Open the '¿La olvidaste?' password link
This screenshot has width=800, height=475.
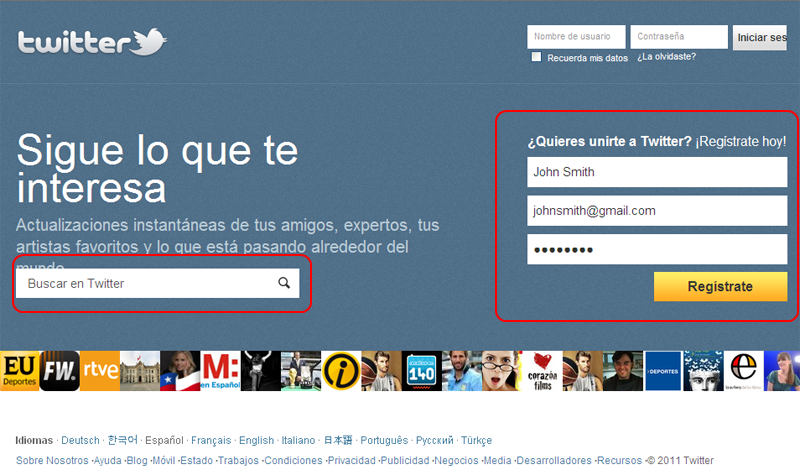(x=666, y=57)
